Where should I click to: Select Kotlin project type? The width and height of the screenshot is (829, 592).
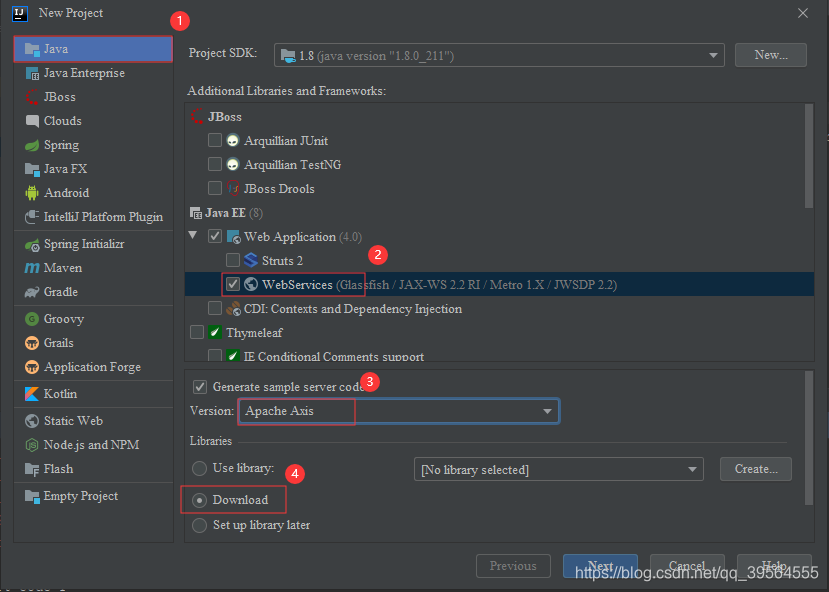click(x=94, y=394)
